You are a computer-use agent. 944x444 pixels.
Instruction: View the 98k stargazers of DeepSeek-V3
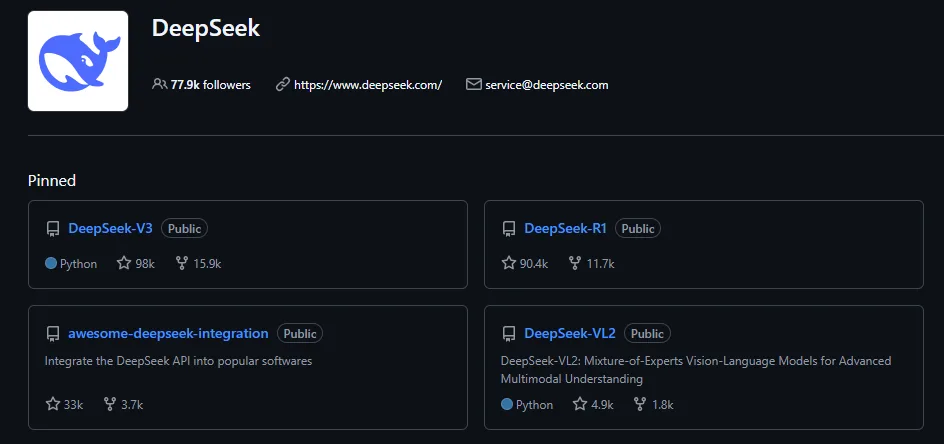point(145,264)
